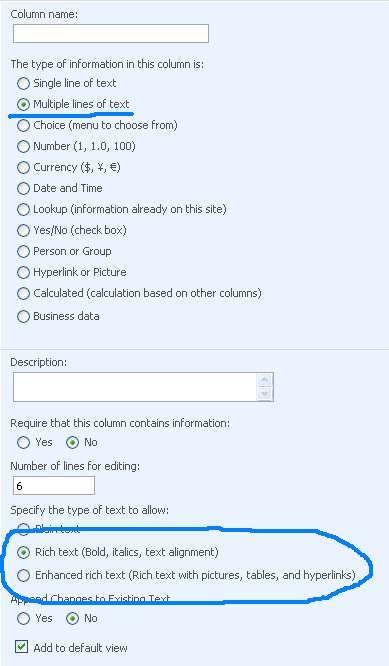Click inside the Description text box
Screen dimensions: 389x666
click(x=135, y=387)
